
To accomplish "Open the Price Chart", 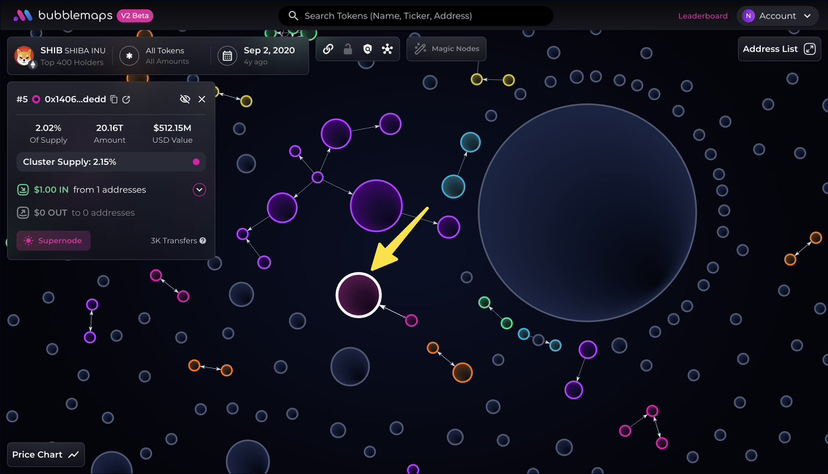I will click(46, 455).
